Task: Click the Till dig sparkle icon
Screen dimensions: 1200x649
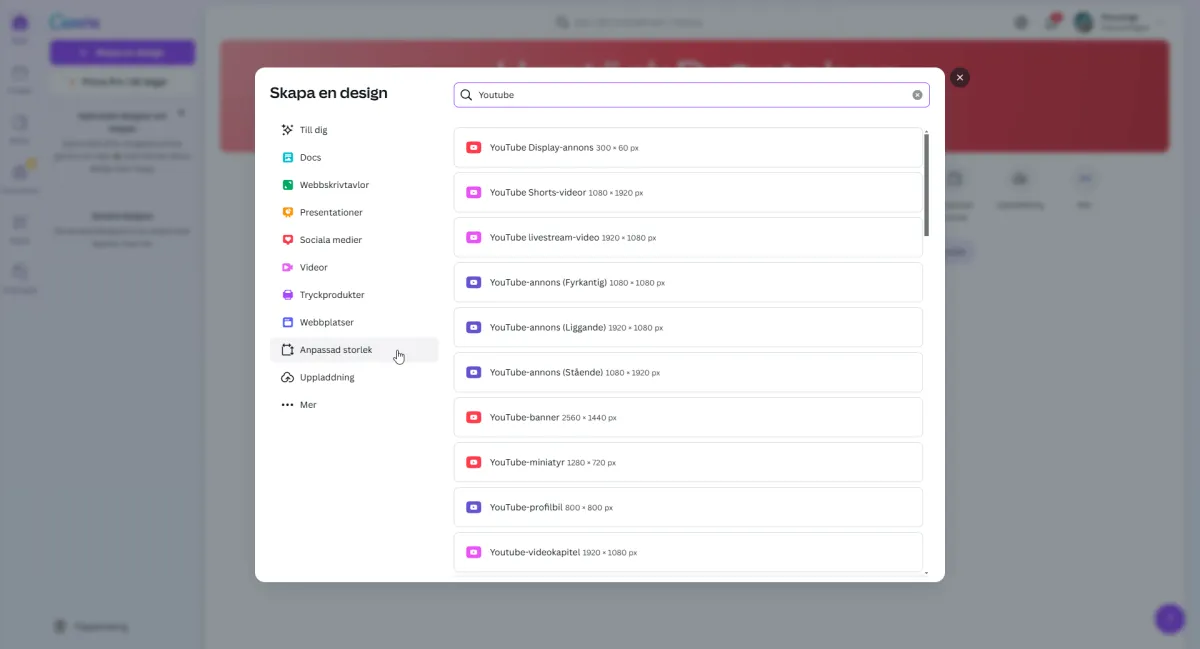Action: 288,130
